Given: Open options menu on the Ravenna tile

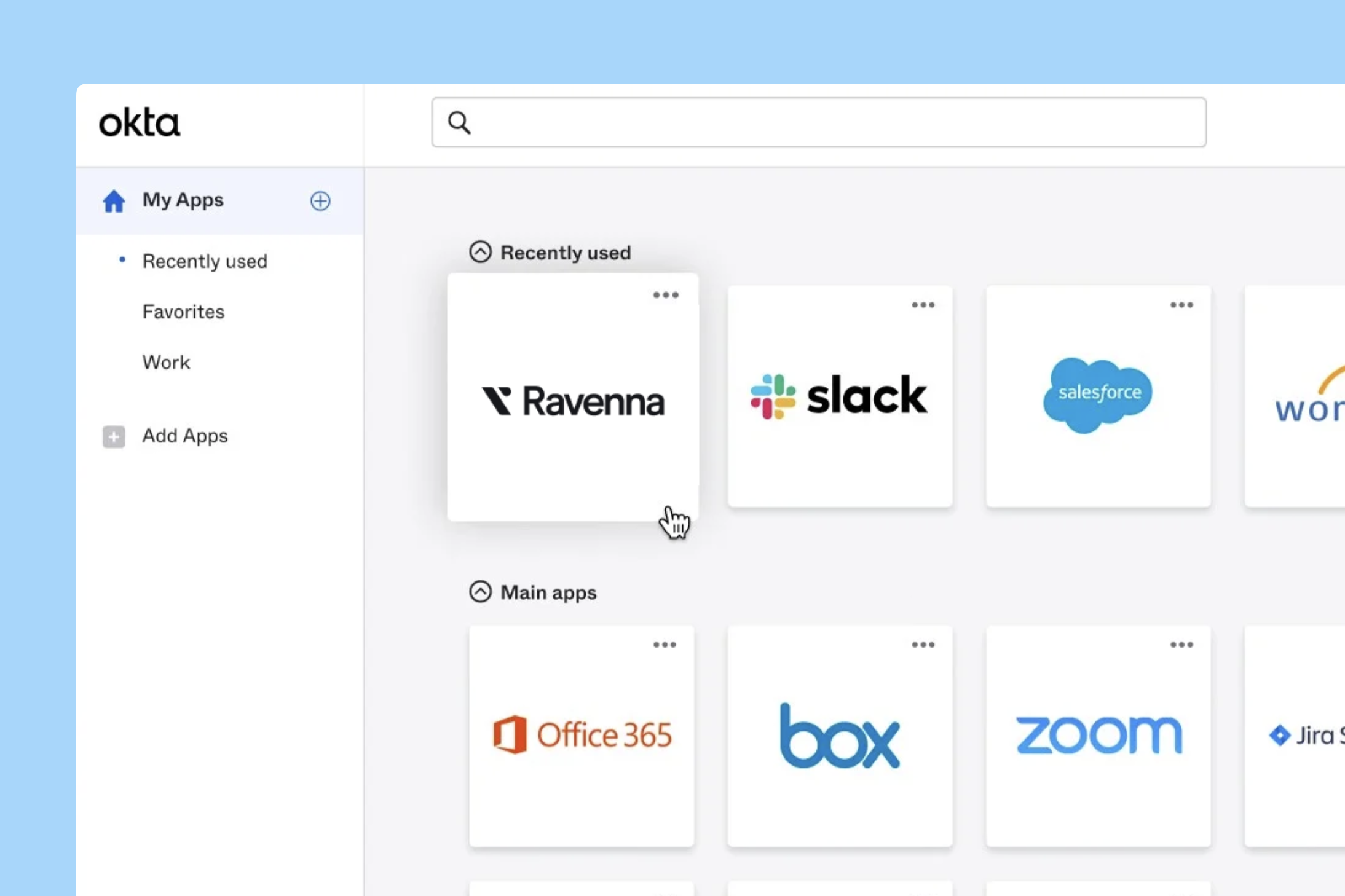Looking at the screenshot, I should click(x=666, y=295).
